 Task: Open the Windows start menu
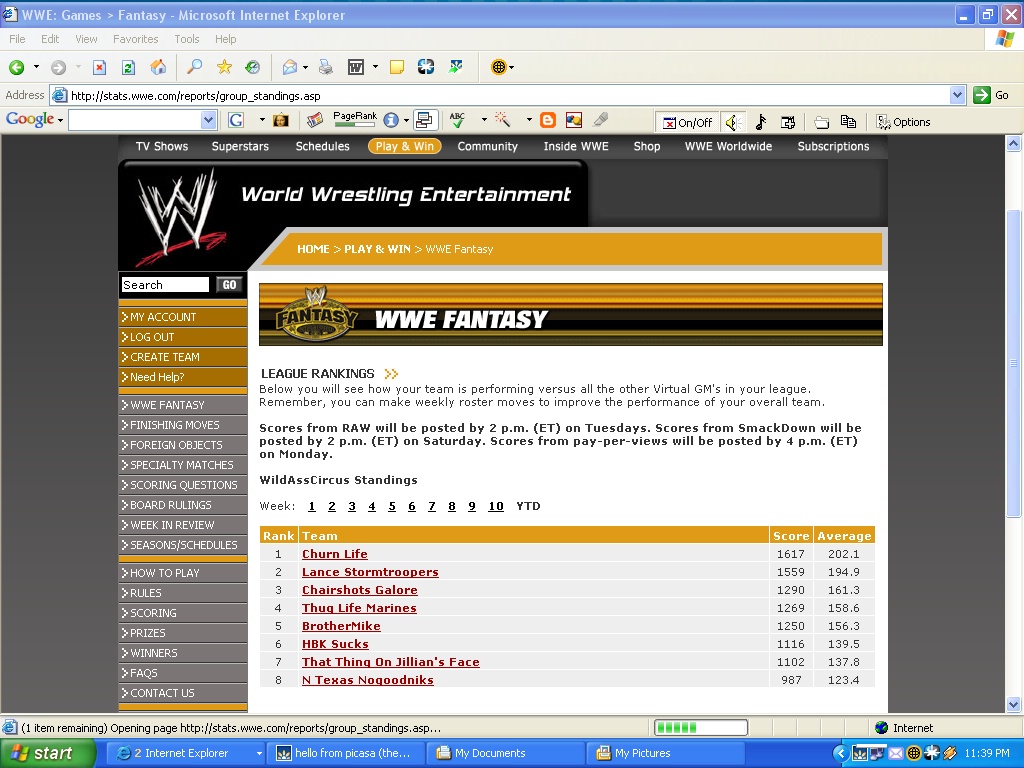(48, 753)
